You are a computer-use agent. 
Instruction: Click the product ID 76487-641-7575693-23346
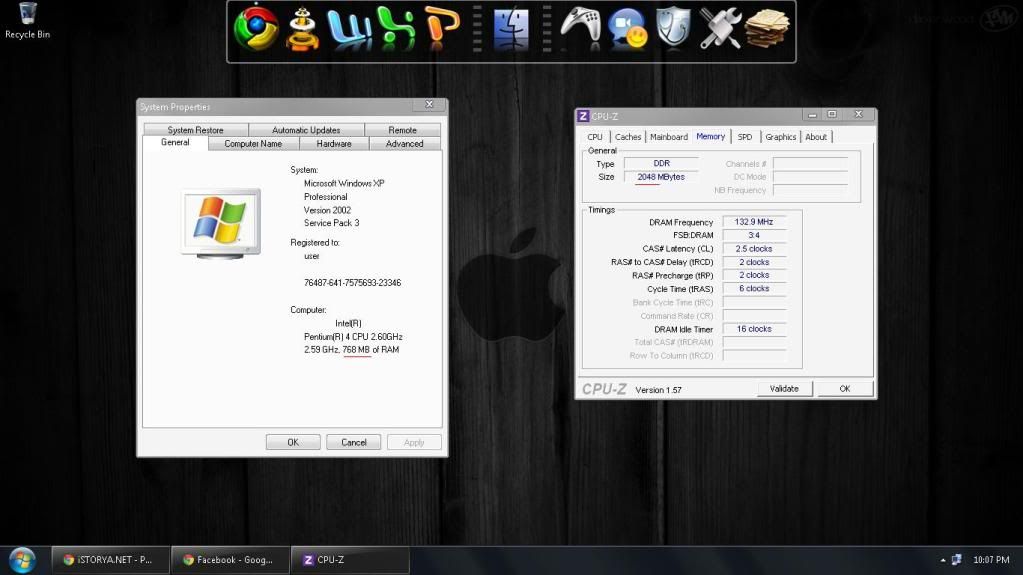(x=352, y=283)
